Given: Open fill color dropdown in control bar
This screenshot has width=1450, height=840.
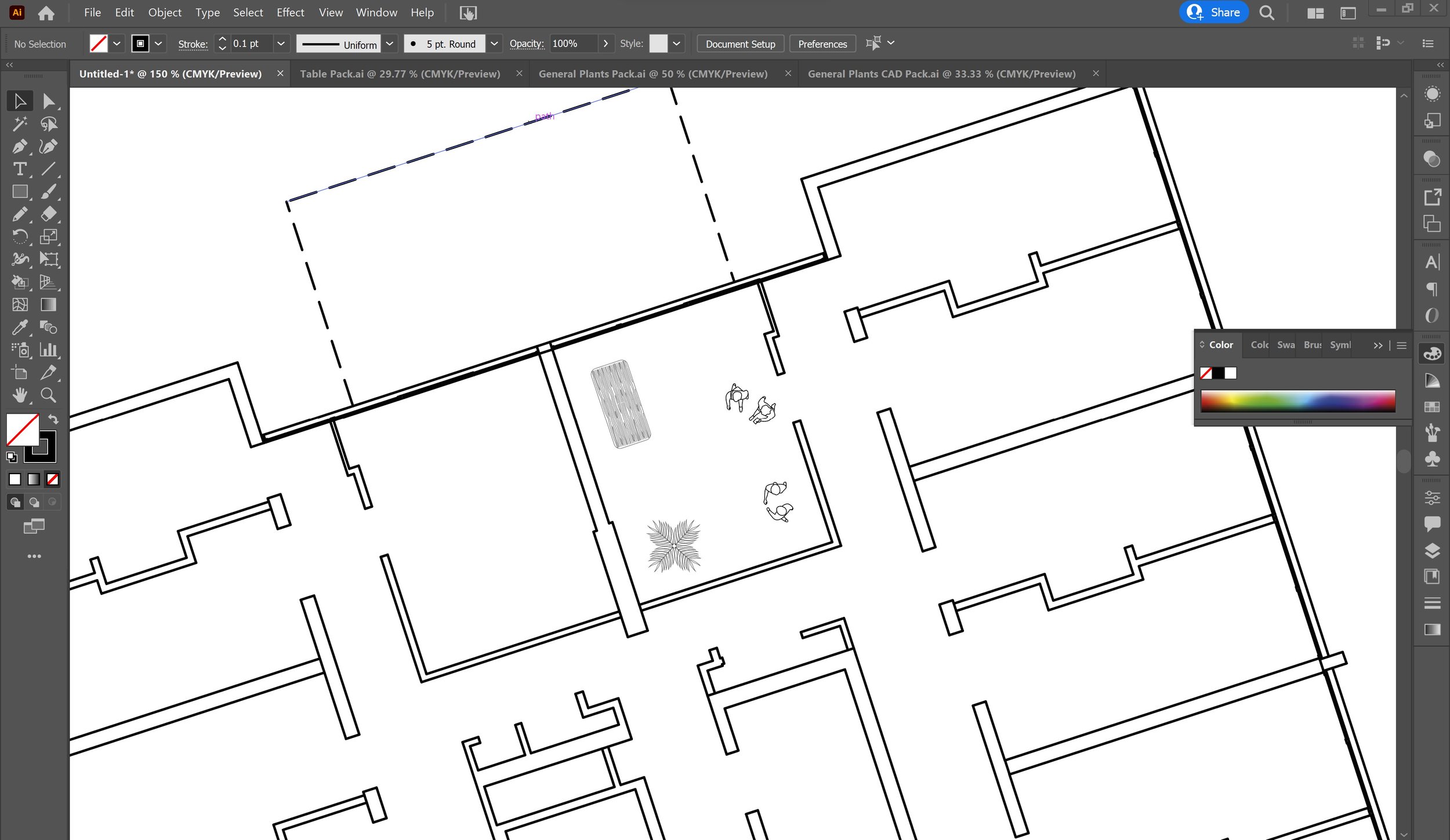Looking at the screenshot, I should click(117, 43).
